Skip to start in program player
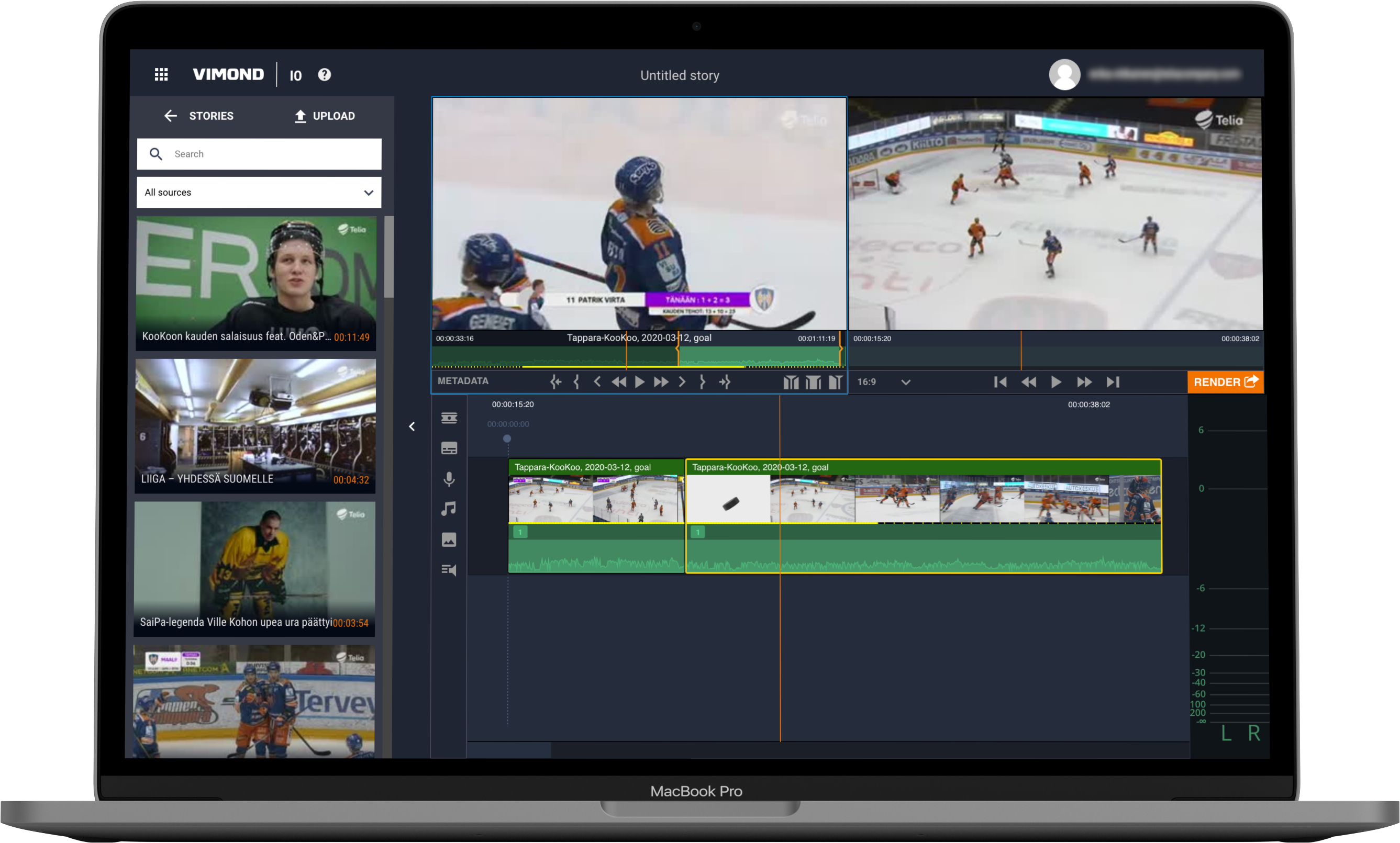This screenshot has height=843, width=1400. (1001, 383)
